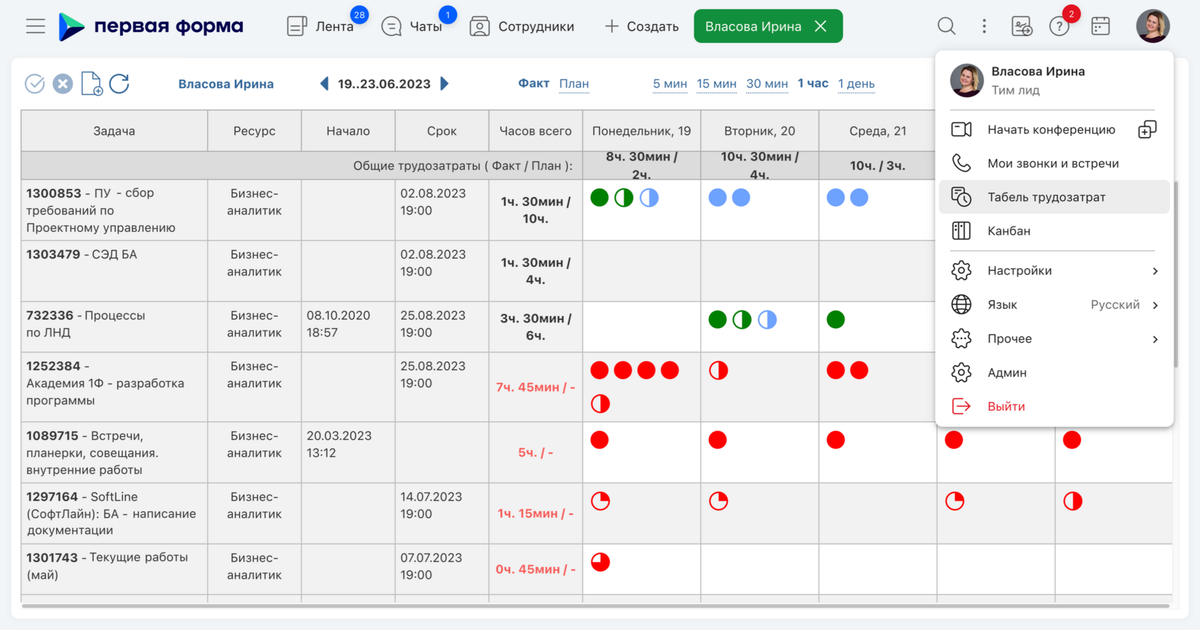This screenshot has height=630, width=1200.
Task: Open help icon with red badge
Action: [1060, 27]
